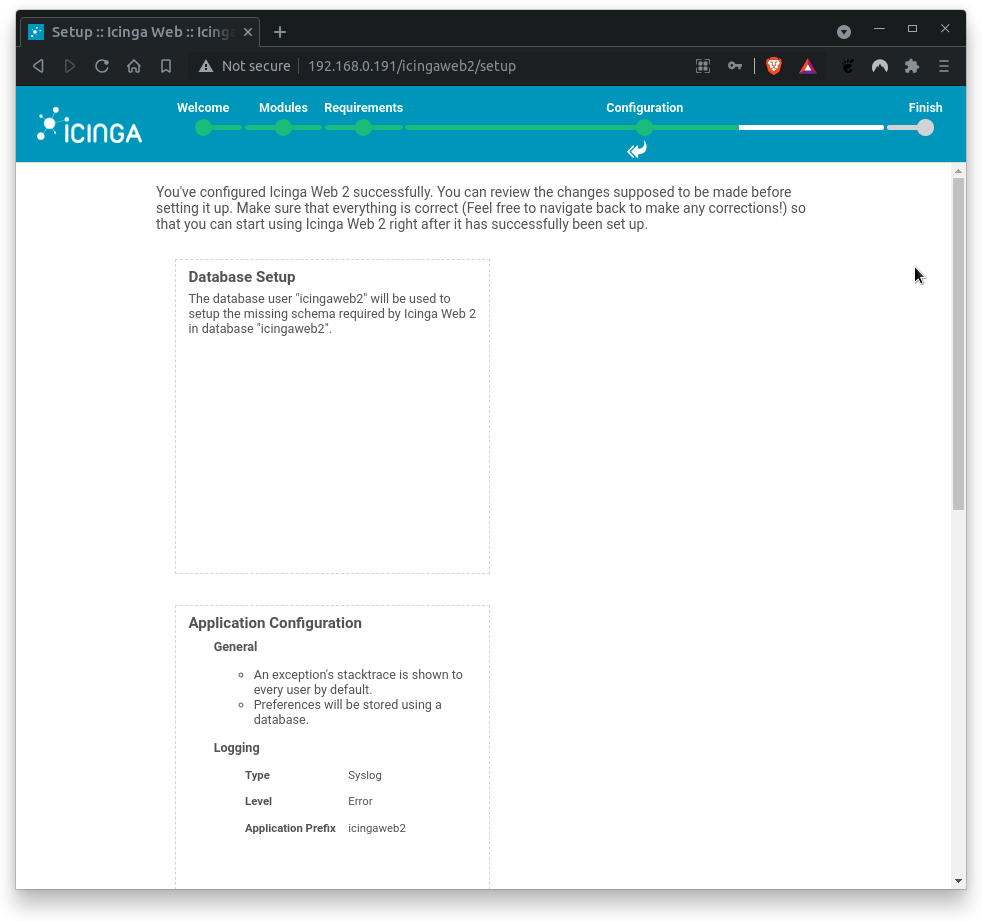Screen dimensions: 982x921
Task: Click the Modules progress dot
Action: 283,128
